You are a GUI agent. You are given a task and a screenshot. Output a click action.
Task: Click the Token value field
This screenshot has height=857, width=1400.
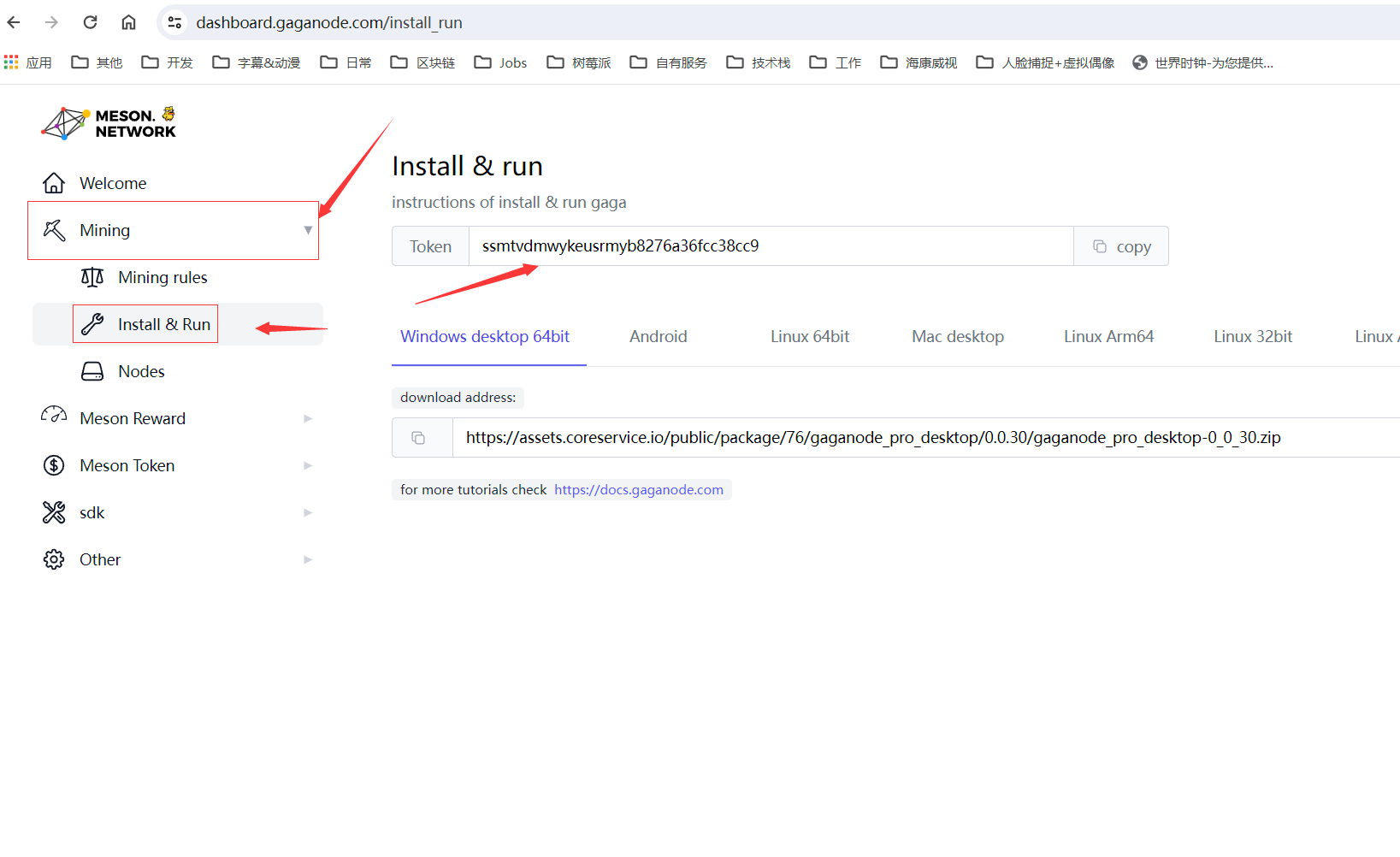click(771, 246)
